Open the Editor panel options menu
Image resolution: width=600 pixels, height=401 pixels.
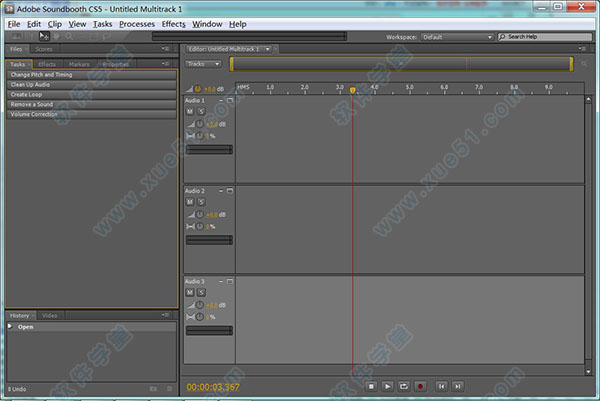click(x=582, y=49)
